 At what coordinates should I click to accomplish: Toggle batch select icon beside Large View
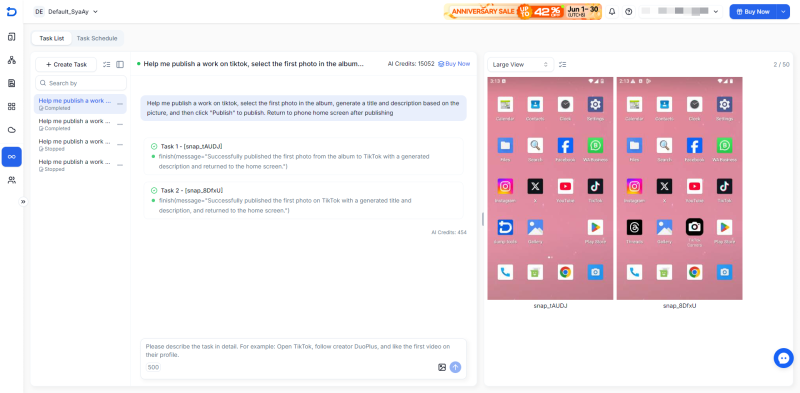point(563,64)
